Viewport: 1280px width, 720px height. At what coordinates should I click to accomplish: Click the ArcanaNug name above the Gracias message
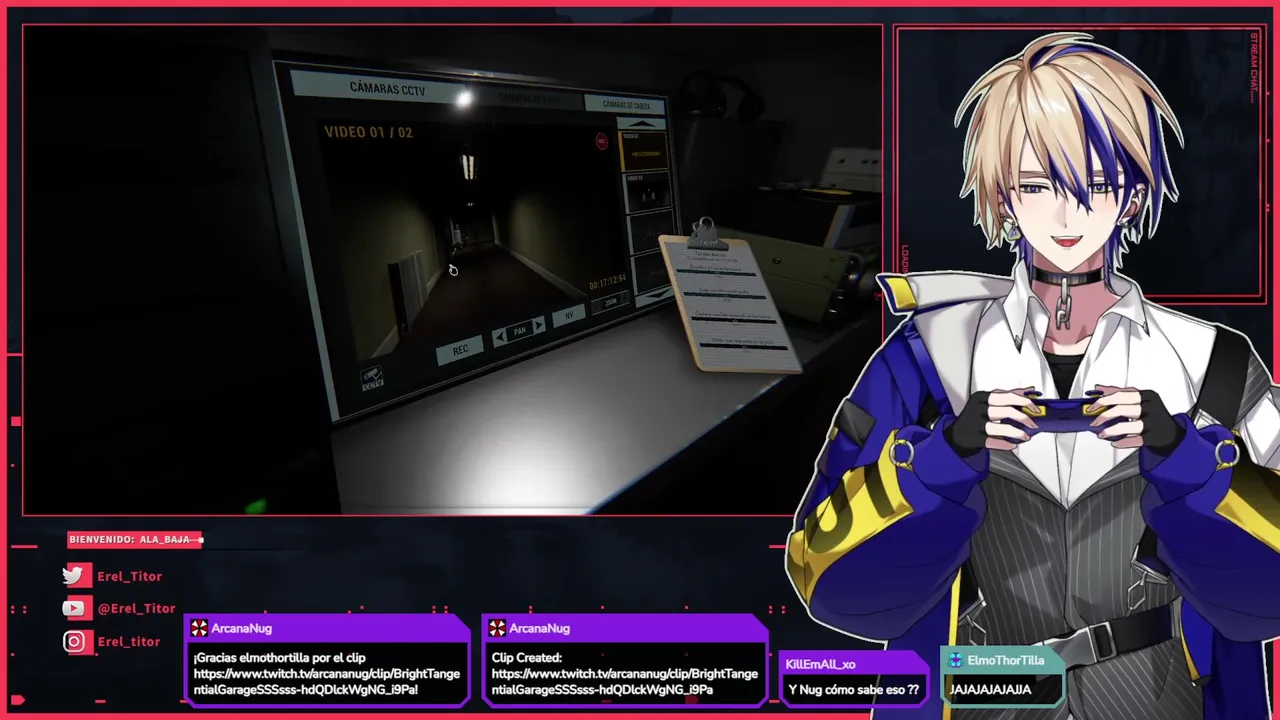tap(241, 628)
